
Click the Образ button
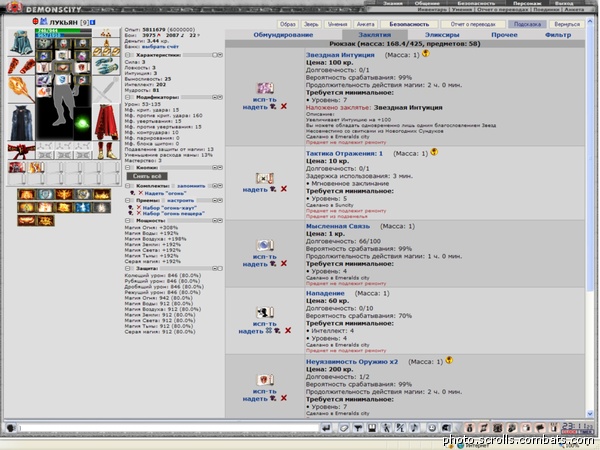[287, 24]
